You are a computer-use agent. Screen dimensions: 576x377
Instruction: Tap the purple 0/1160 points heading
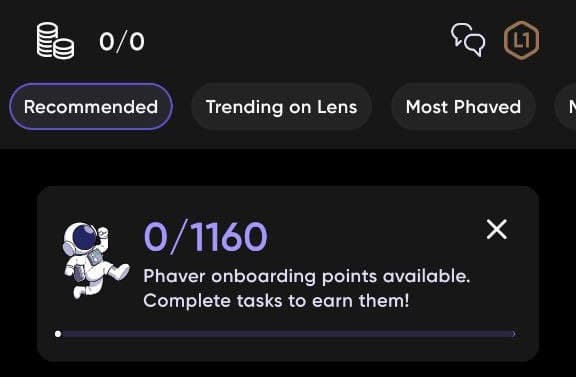[206, 237]
